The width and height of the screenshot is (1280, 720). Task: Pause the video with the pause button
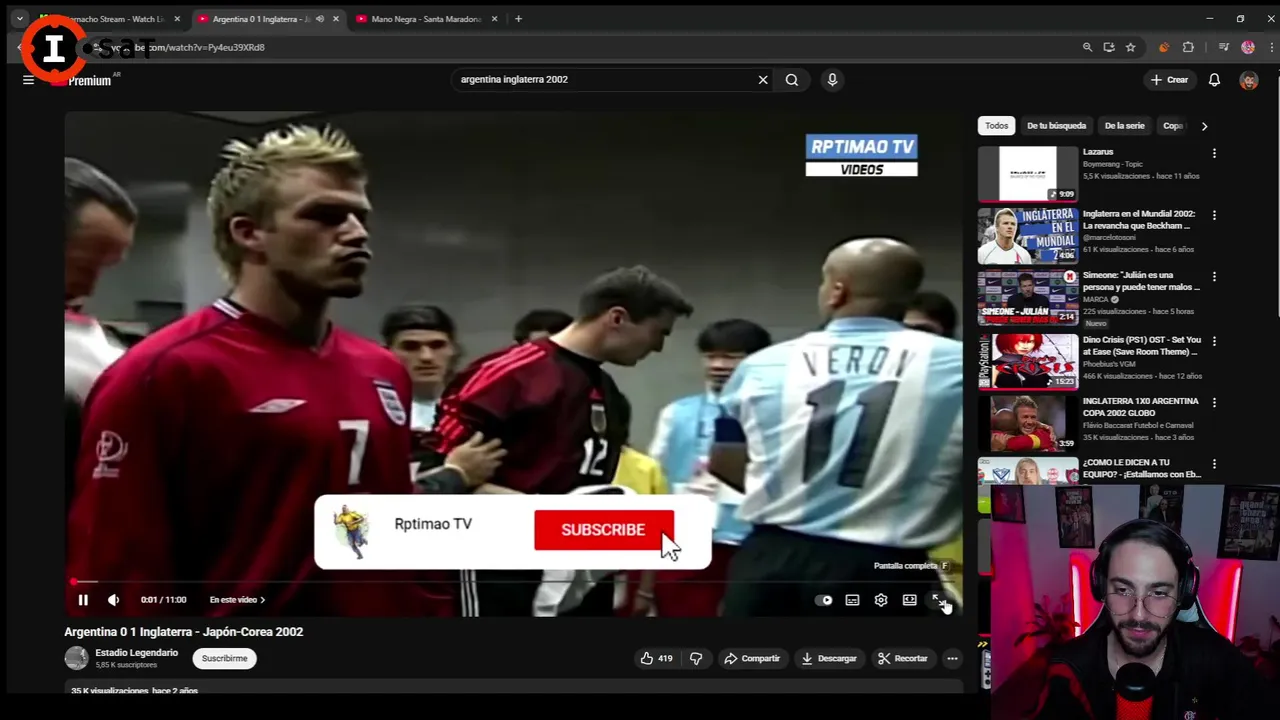(83, 600)
